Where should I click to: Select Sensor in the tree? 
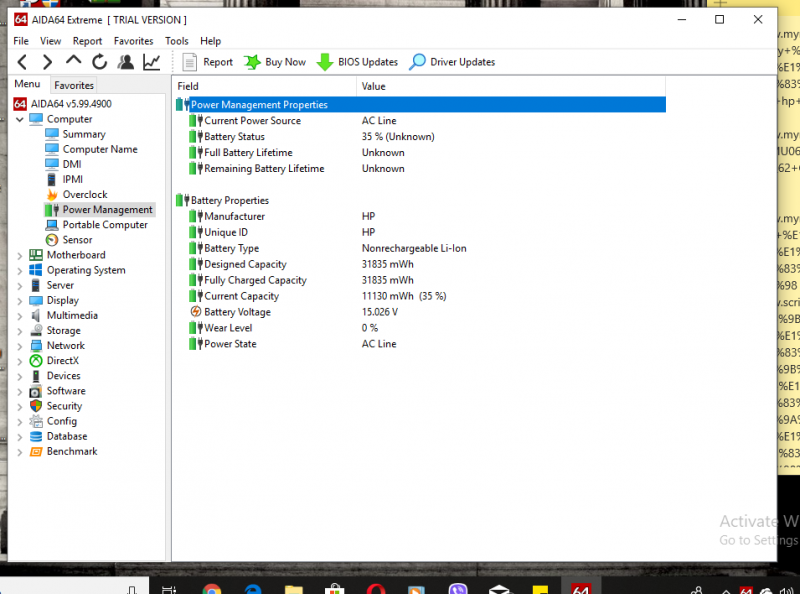pyautogui.click(x=77, y=240)
